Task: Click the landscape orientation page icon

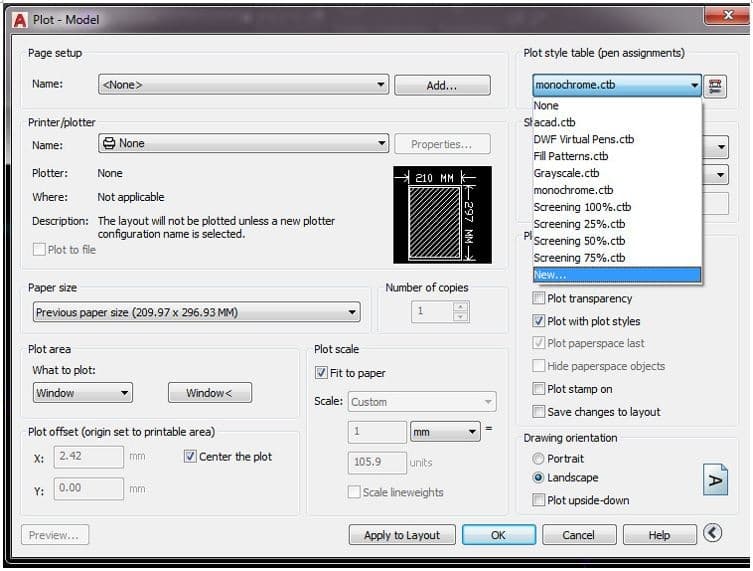Action: tap(715, 479)
